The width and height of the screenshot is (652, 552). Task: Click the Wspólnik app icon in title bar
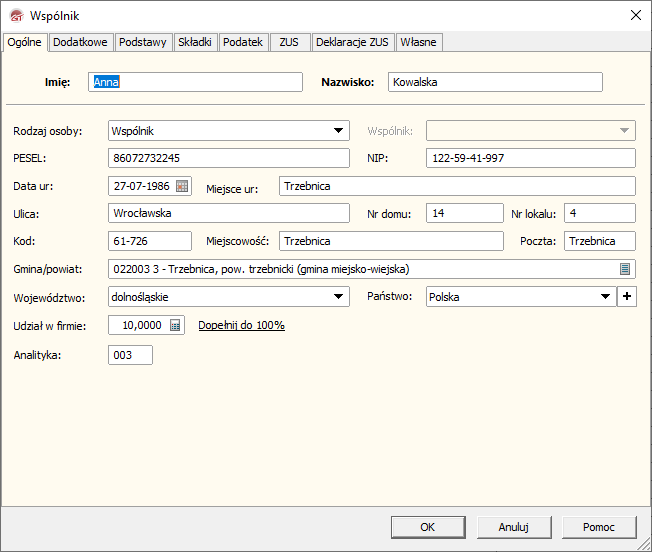(x=17, y=16)
